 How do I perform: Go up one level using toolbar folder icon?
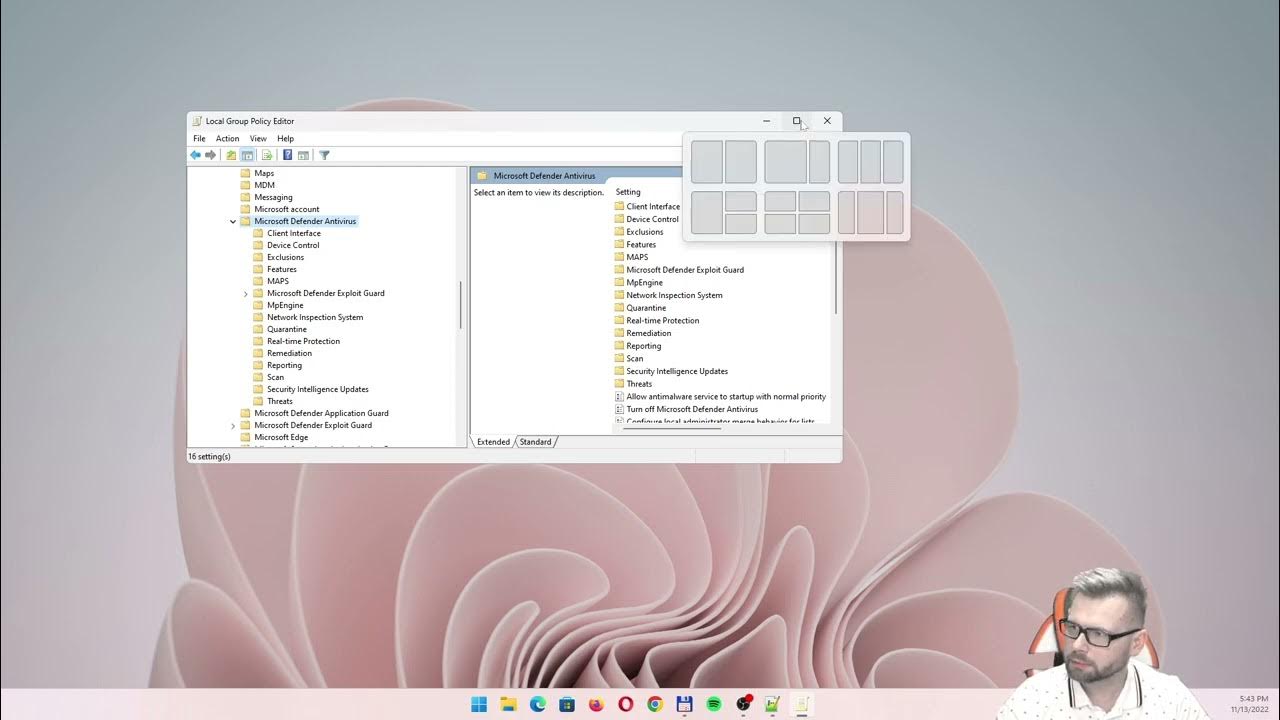pos(231,155)
